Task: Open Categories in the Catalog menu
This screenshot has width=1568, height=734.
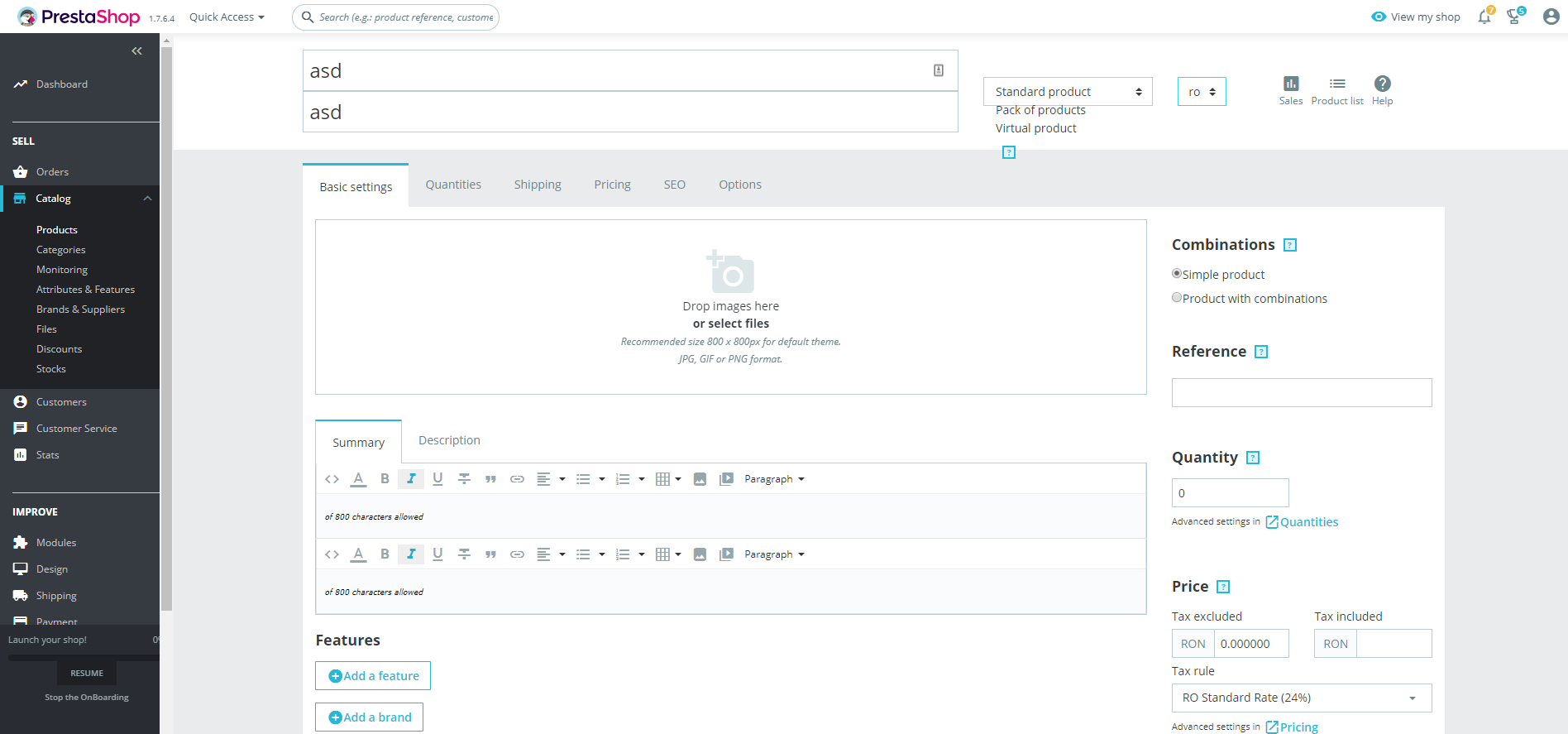Action: pyautogui.click(x=61, y=250)
